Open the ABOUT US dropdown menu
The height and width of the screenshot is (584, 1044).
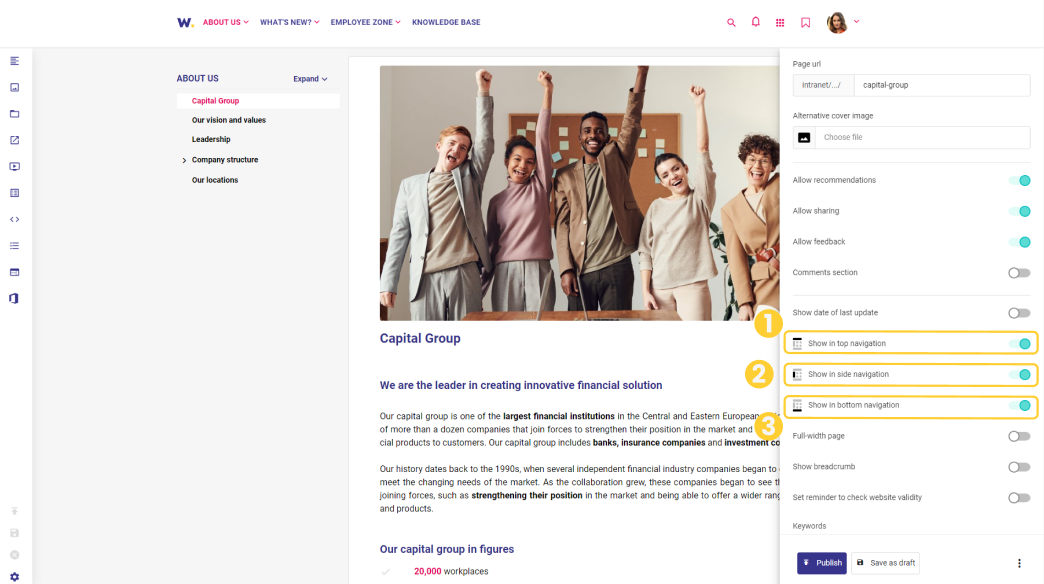[x=226, y=22]
